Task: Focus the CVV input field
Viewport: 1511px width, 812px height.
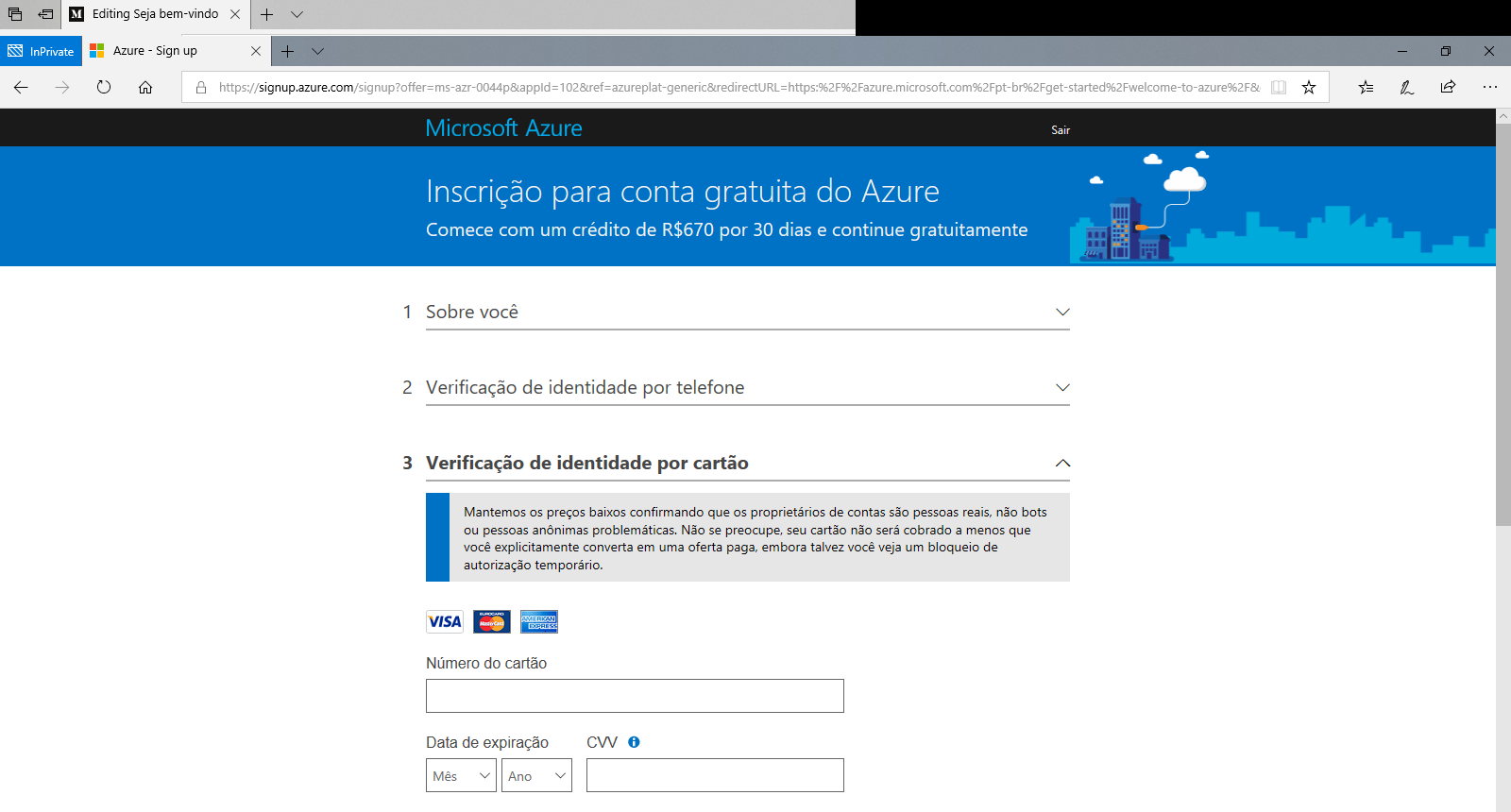Action: coord(715,775)
